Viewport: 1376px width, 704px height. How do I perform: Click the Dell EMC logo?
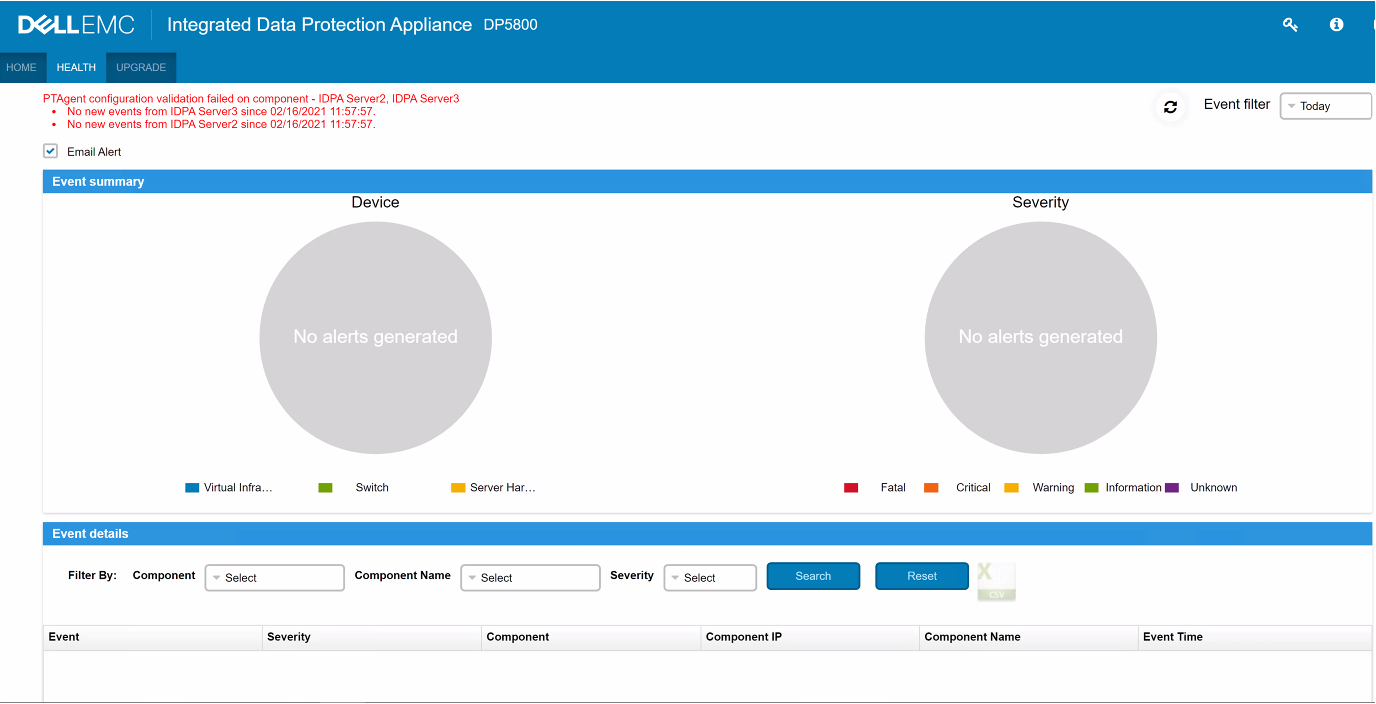pyautogui.click(x=76, y=25)
